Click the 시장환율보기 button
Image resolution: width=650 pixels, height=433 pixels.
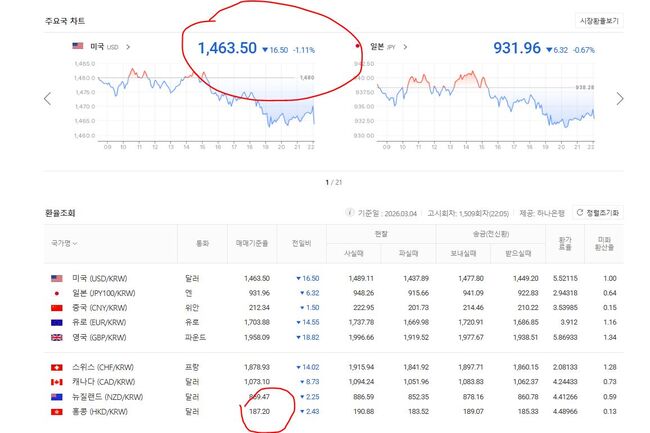pos(600,20)
